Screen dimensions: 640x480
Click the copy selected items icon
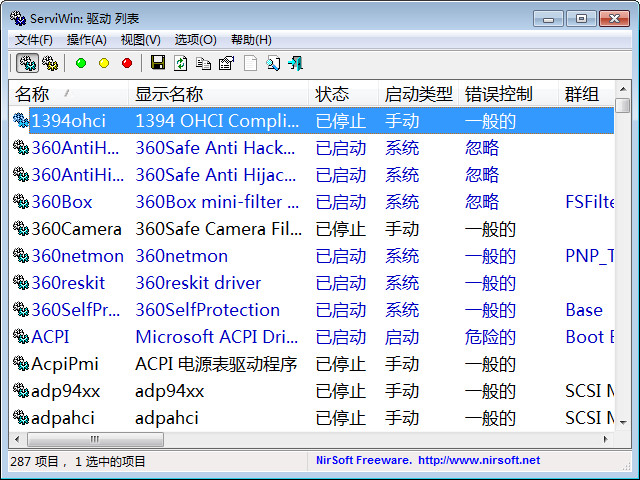point(203,63)
